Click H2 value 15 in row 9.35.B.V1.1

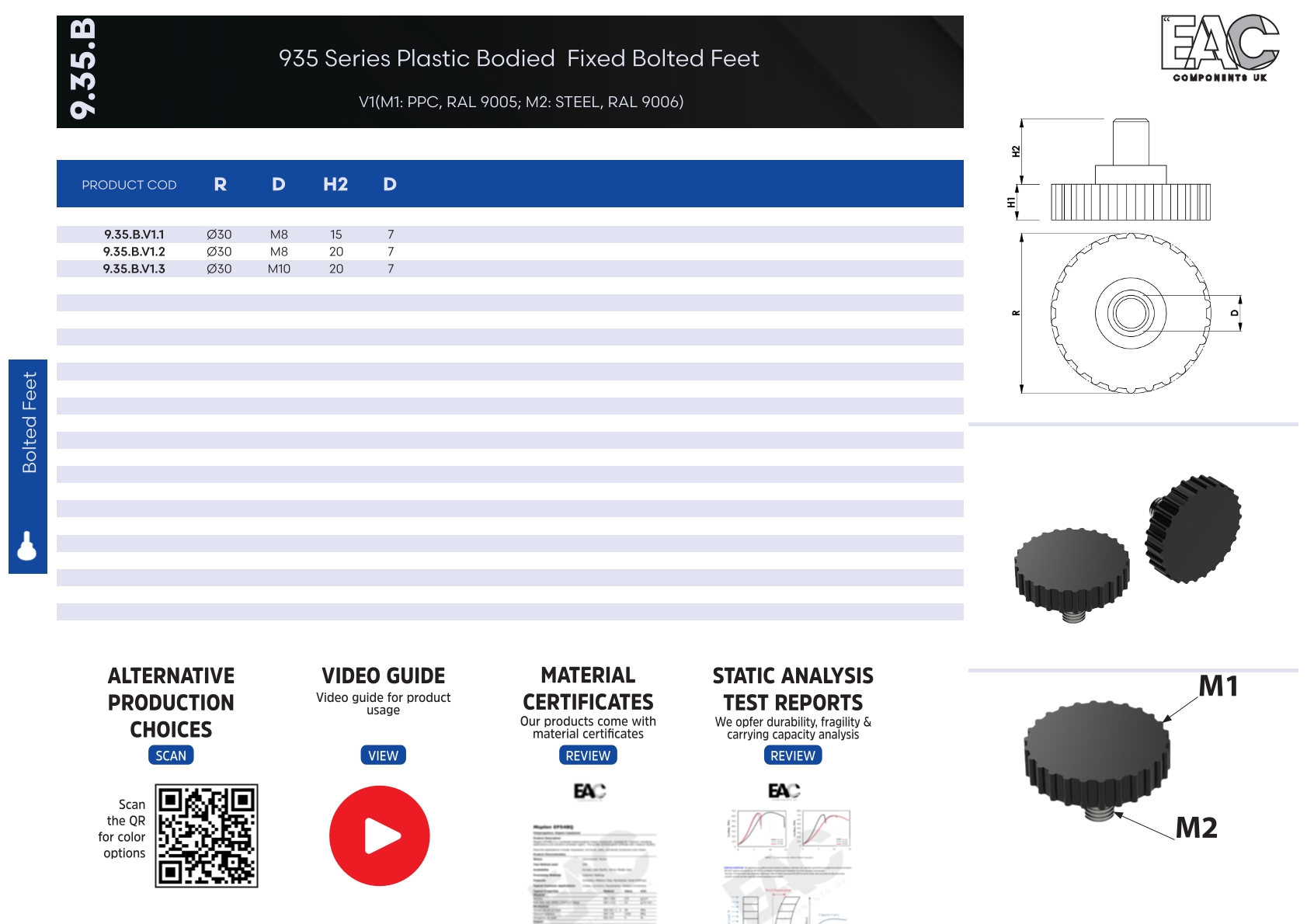coord(336,234)
